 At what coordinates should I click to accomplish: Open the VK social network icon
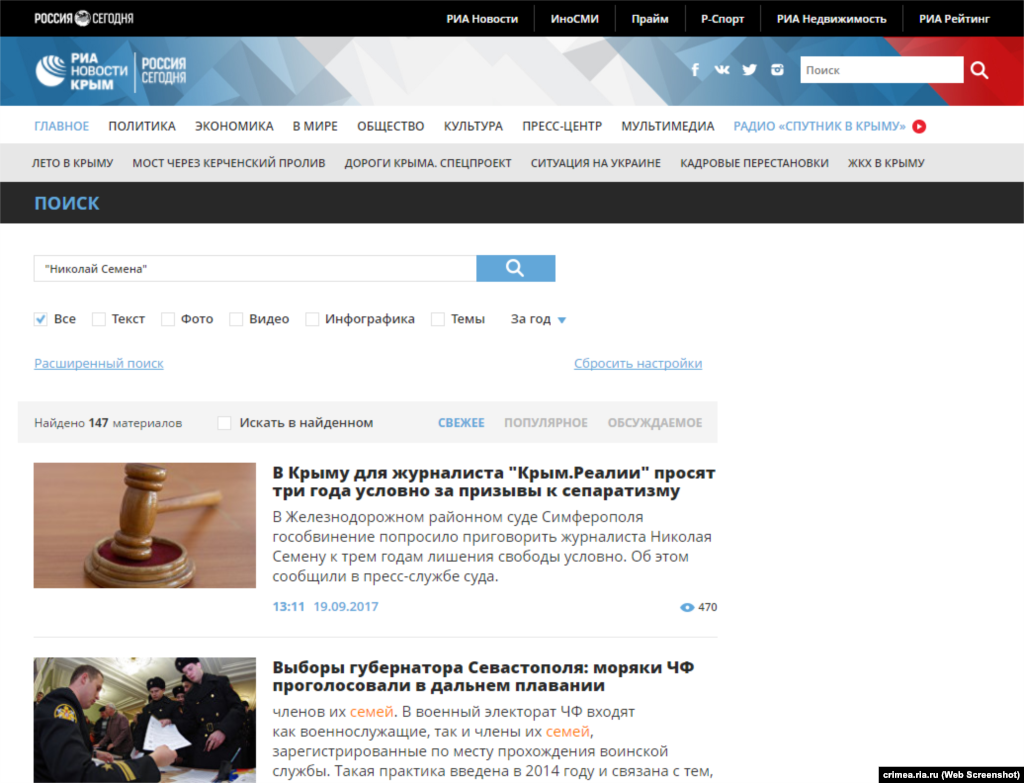tap(721, 70)
